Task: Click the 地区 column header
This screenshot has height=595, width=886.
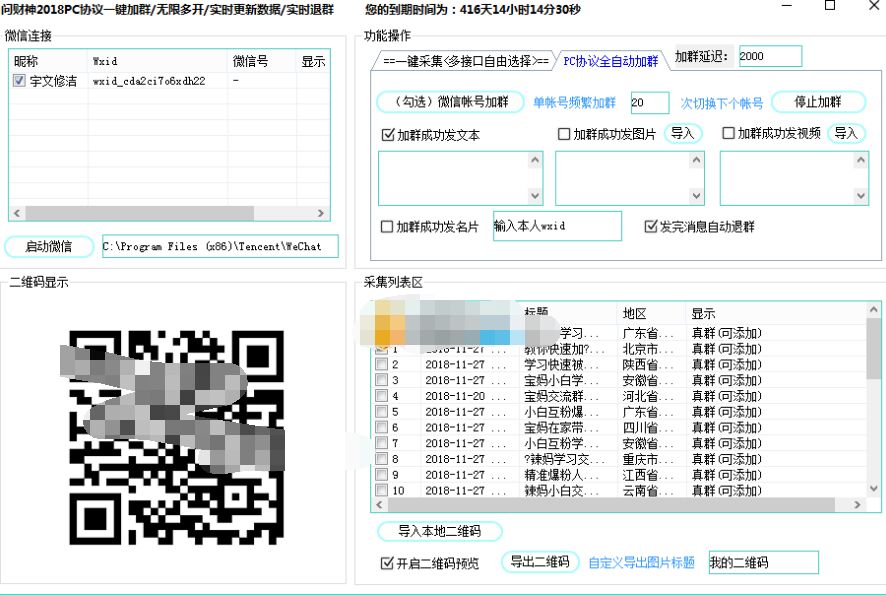Action: 652,314
